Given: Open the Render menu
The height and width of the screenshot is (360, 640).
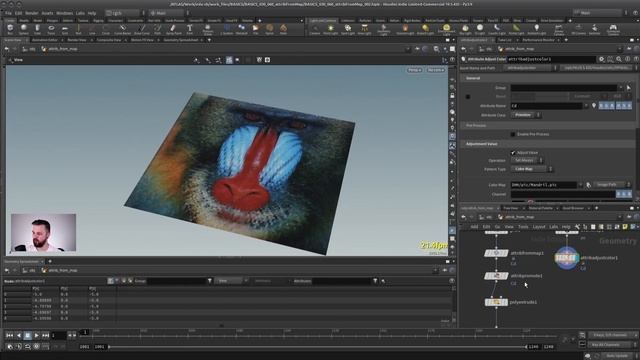Looking at the screenshot, I should (x=32, y=13).
